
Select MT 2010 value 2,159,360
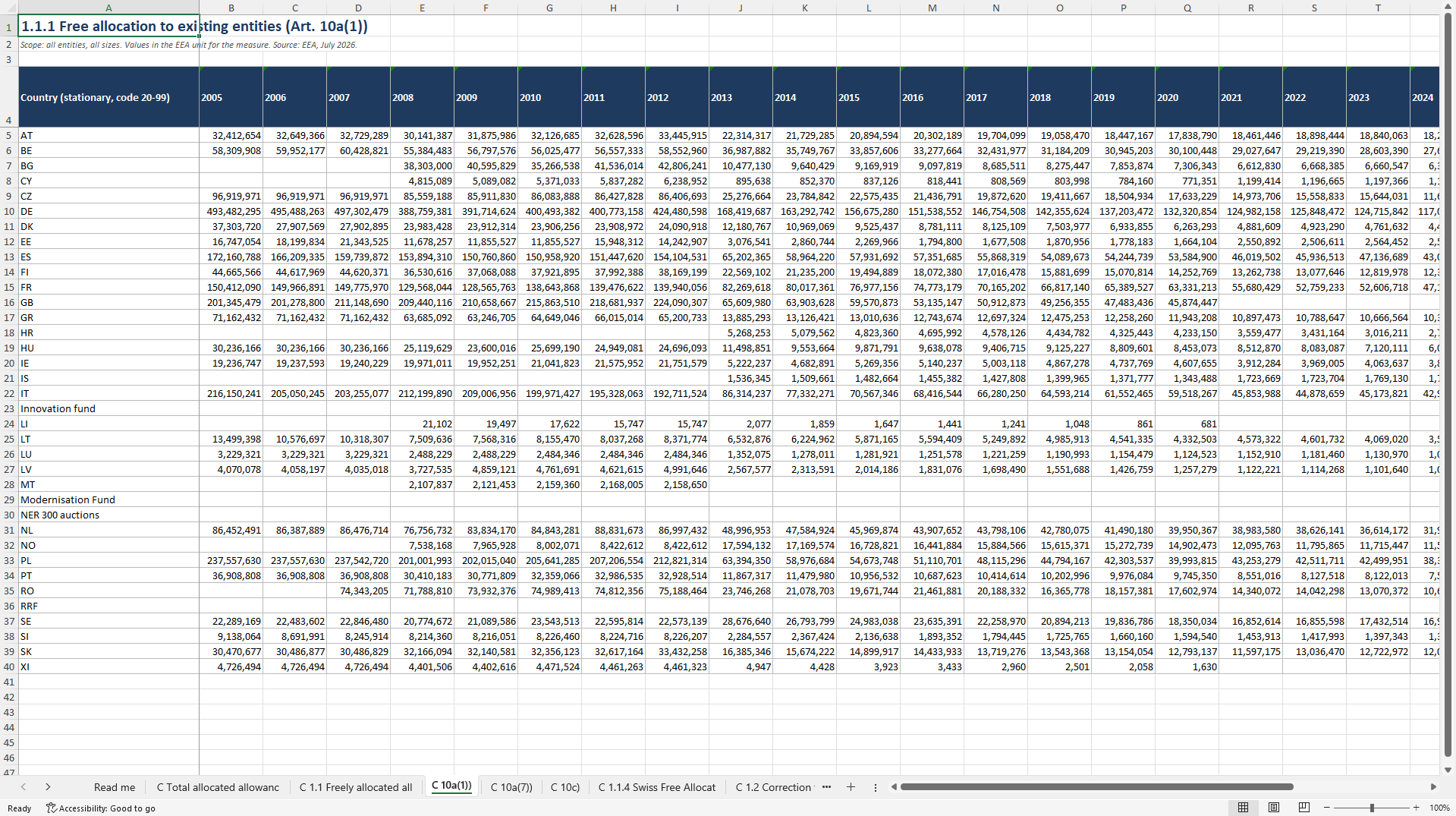click(549, 485)
